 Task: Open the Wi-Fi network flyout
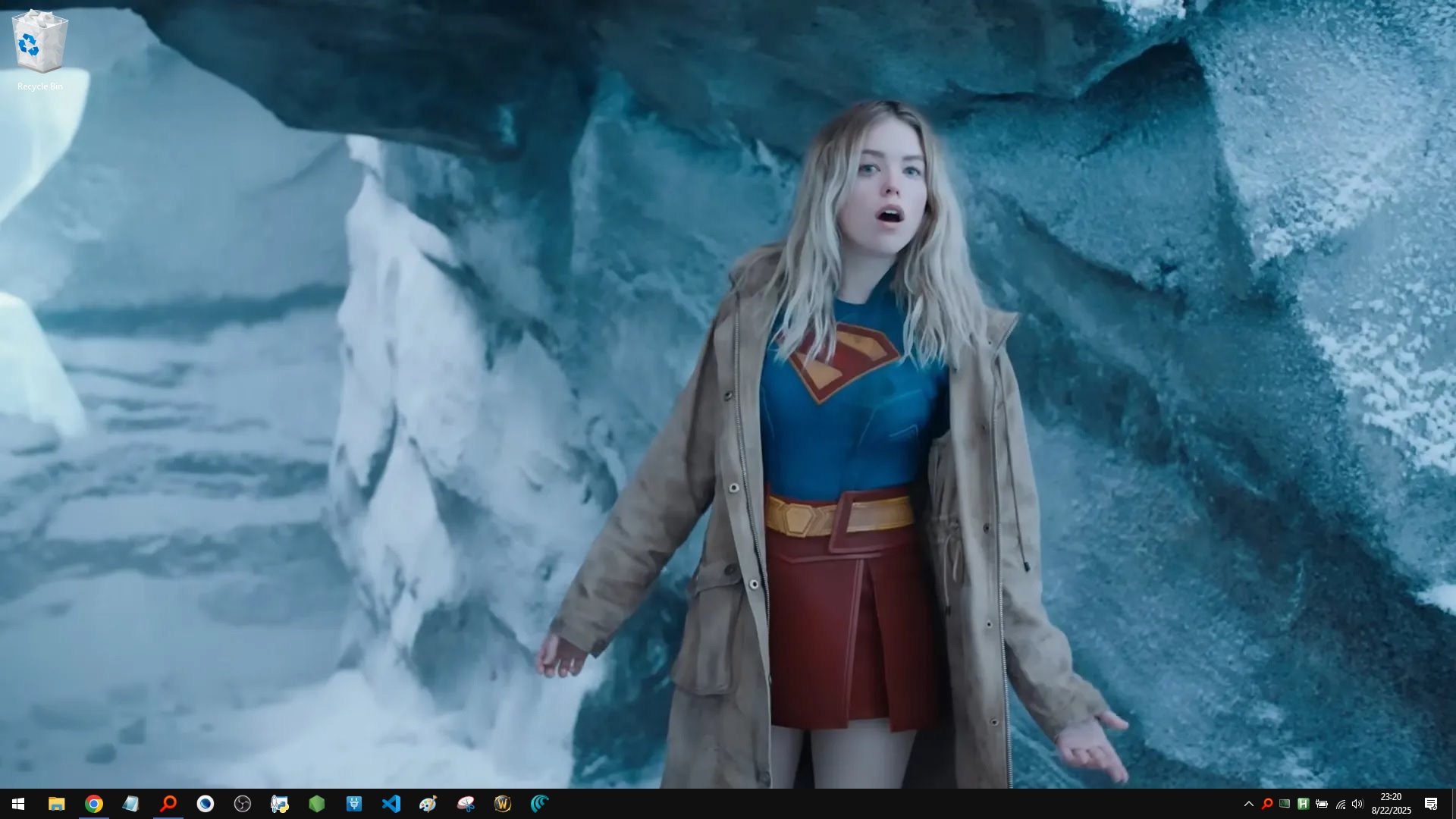pyautogui.click(x=1340, y=804)
